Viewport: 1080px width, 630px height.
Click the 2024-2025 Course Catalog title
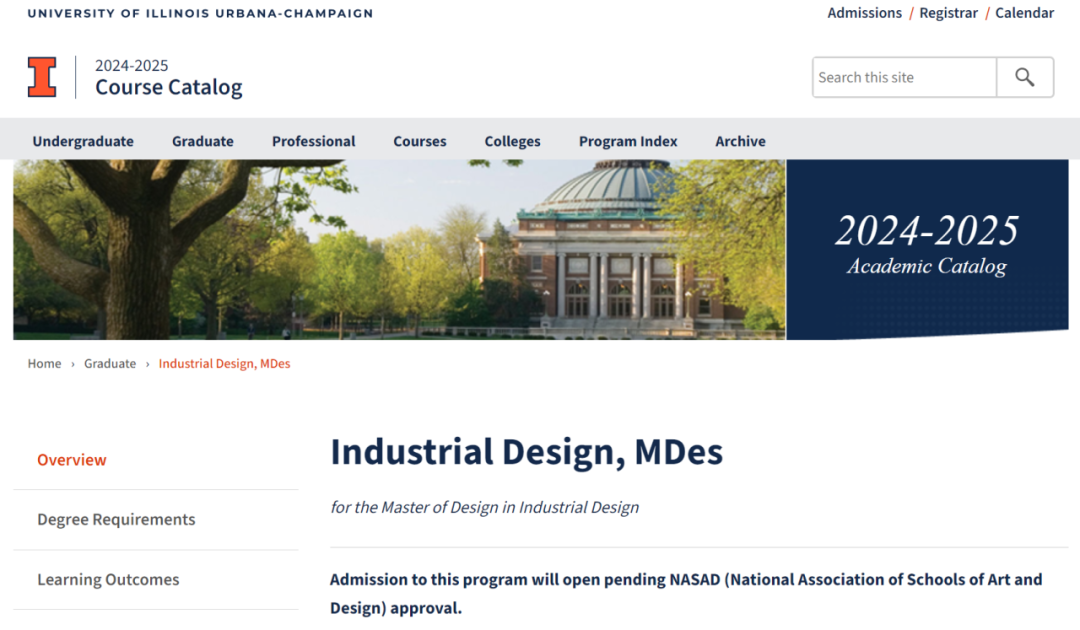click(169, 77)
